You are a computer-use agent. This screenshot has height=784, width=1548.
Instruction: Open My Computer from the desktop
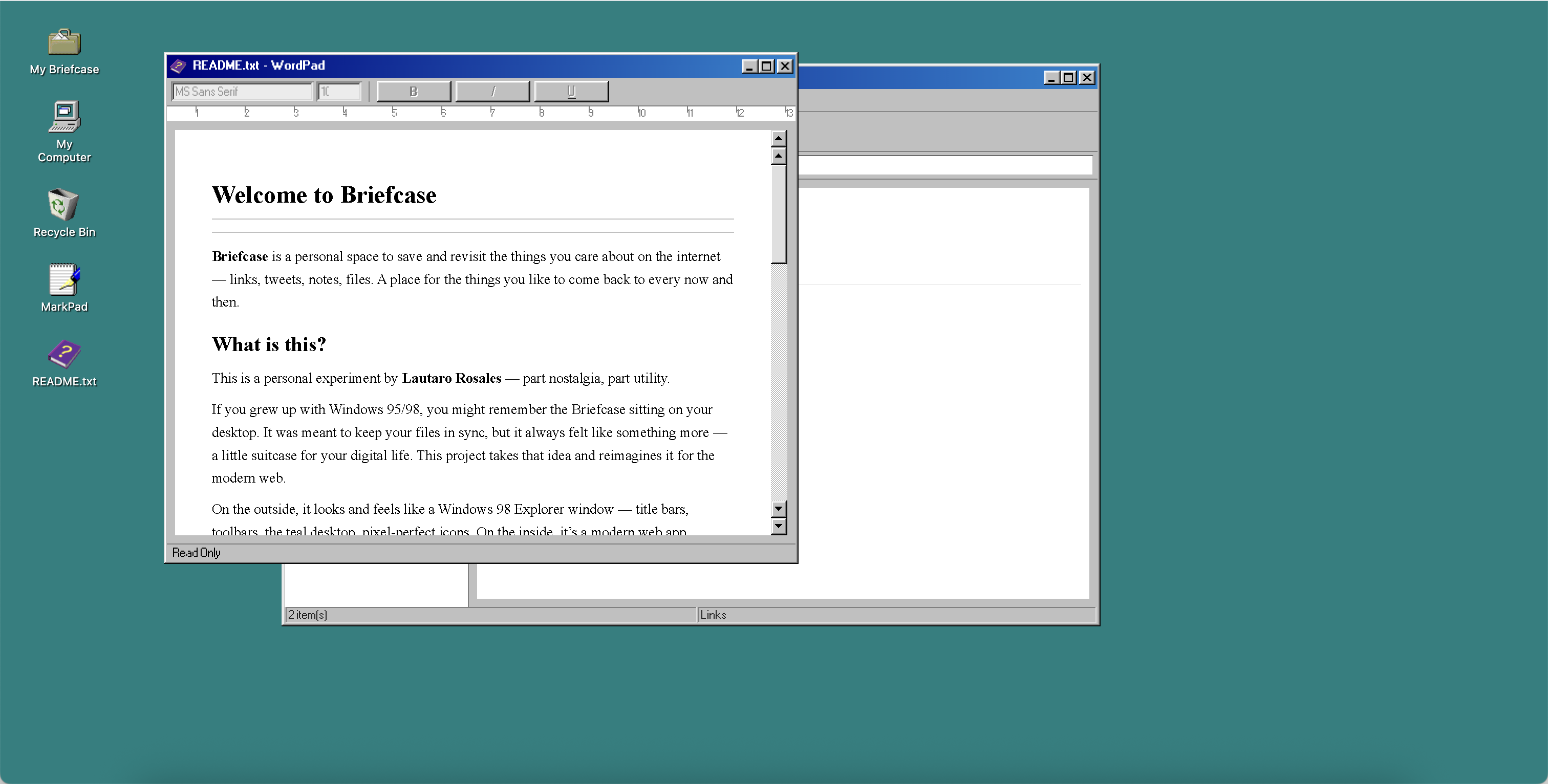[x=63, y=129]
